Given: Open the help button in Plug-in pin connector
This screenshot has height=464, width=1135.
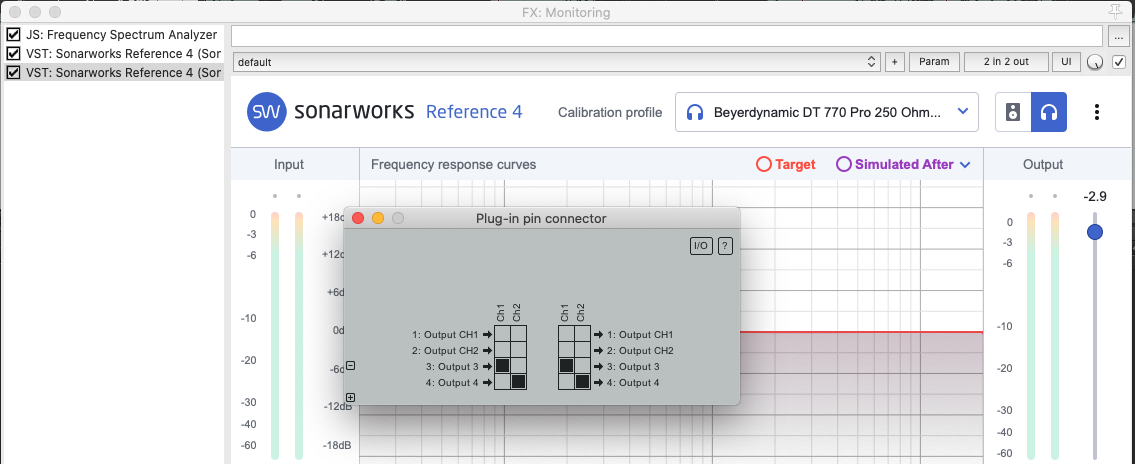Looking at the screenshot, I should coord(725,246).
